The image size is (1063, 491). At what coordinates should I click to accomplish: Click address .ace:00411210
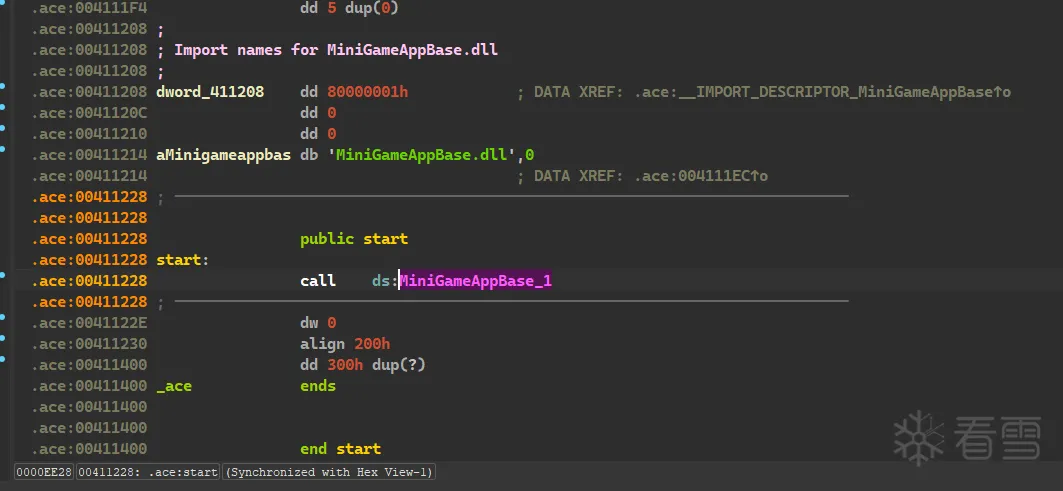pyautogui.click(x=89, y=134)
